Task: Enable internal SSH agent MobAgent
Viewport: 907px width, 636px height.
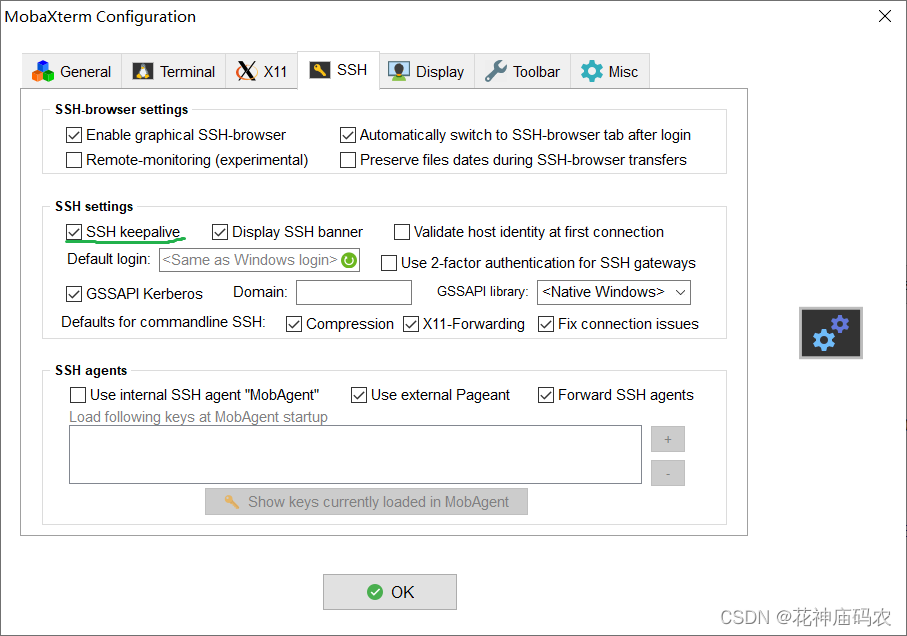Action: (78, 395)
